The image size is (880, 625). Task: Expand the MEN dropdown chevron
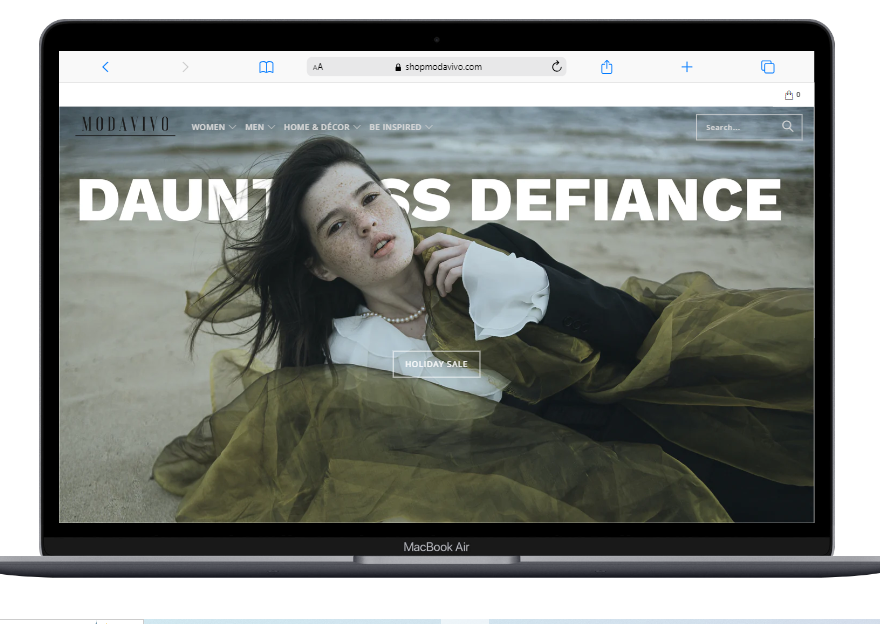(271, 128)
